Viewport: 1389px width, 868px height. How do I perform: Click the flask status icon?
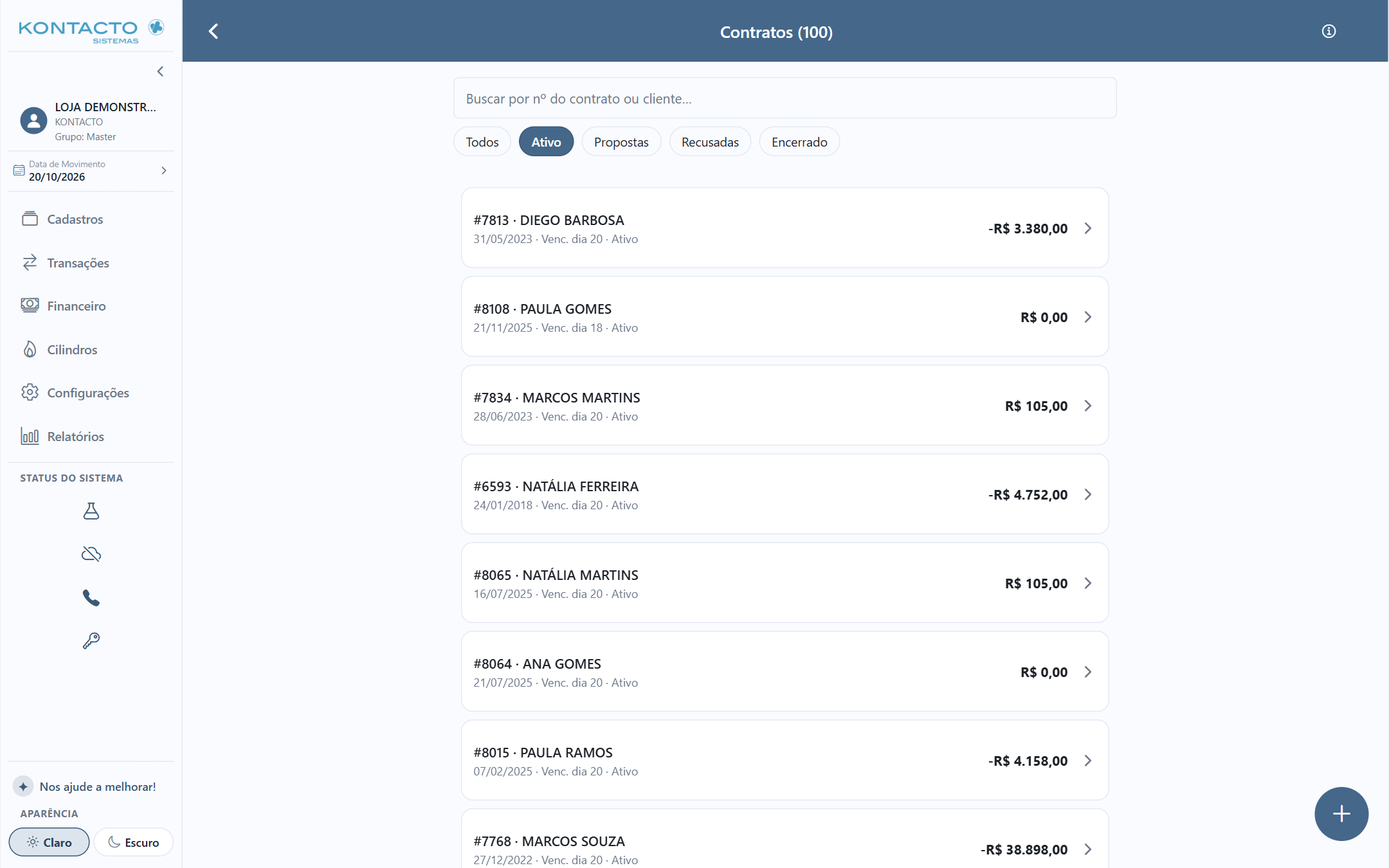point(91,511)
